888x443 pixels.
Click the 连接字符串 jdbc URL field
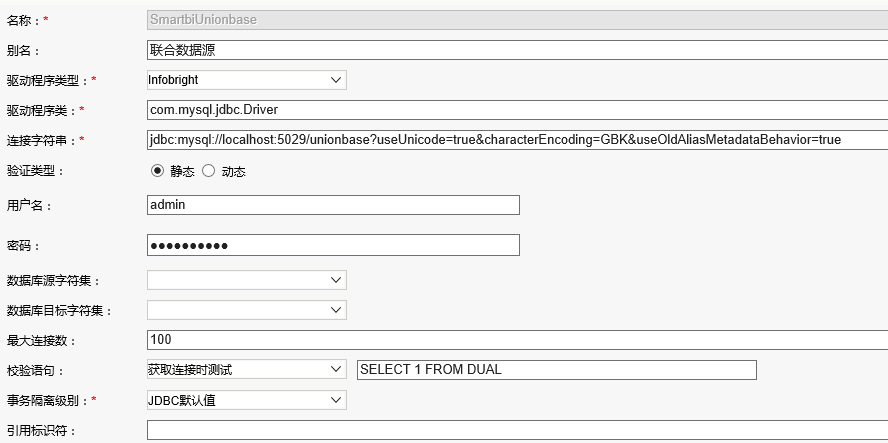(518, 139)
